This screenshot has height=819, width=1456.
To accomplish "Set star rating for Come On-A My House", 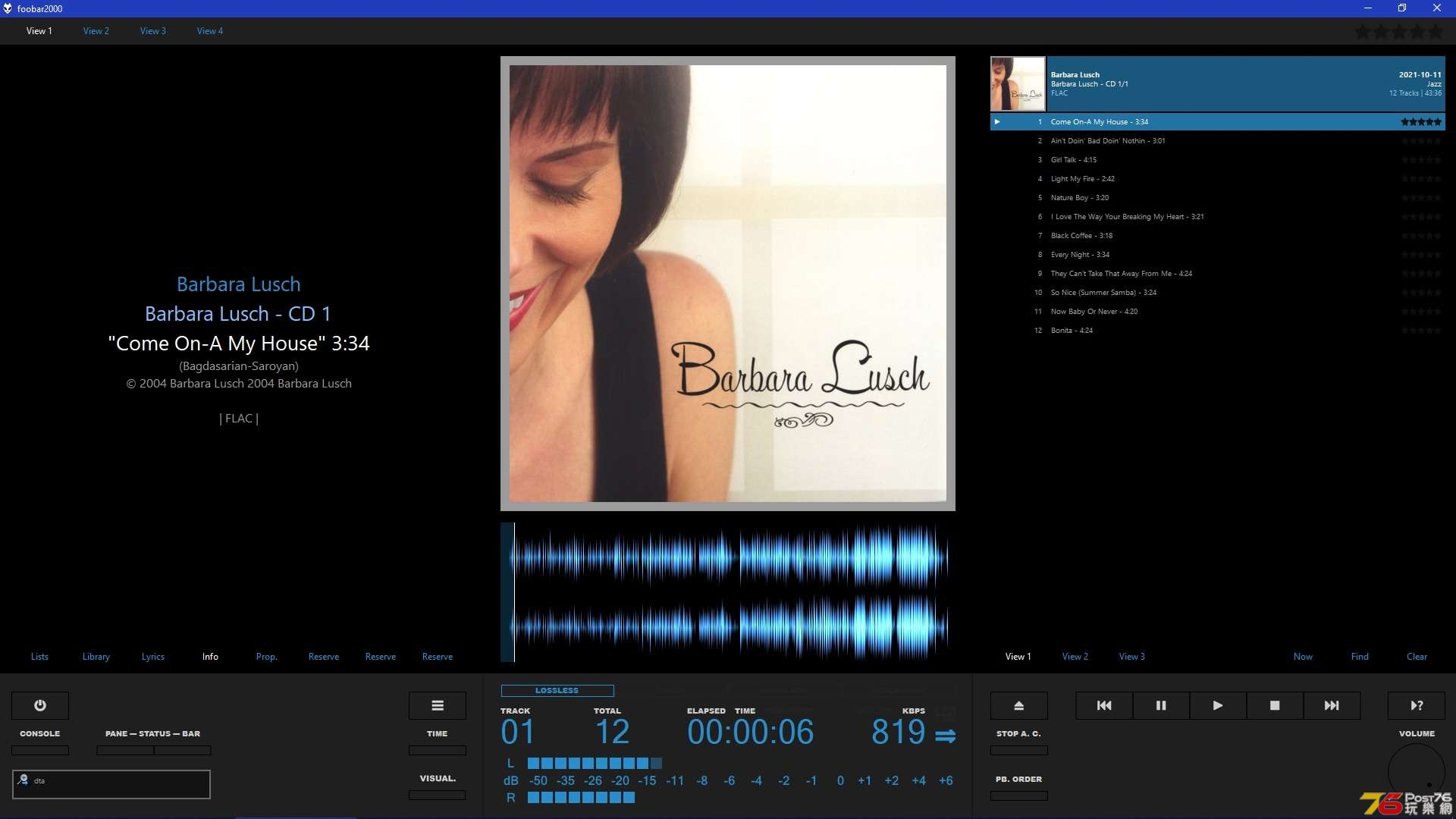I will click(x=1421, y=121).
